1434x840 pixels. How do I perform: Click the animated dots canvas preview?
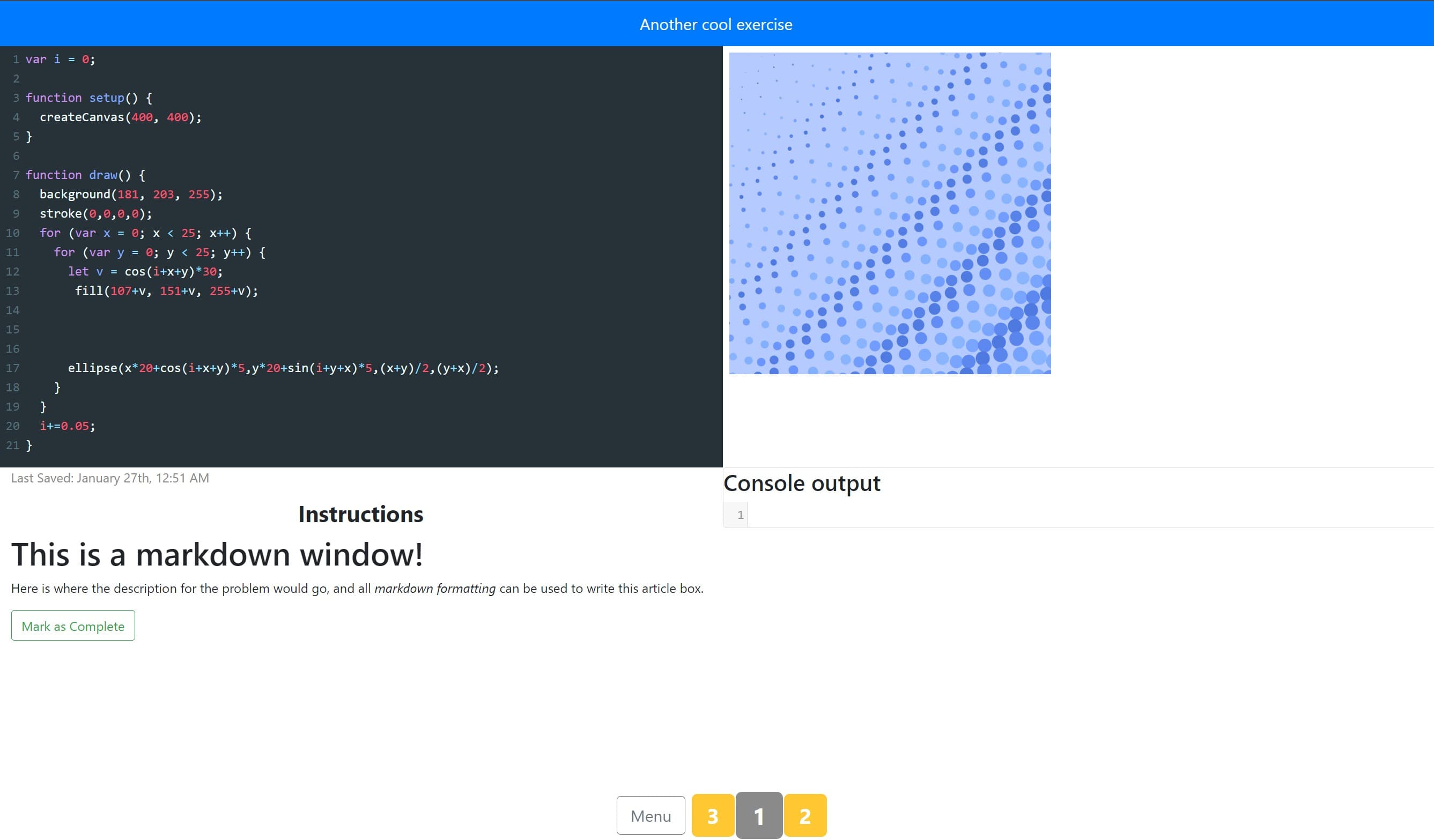point(890,213)
